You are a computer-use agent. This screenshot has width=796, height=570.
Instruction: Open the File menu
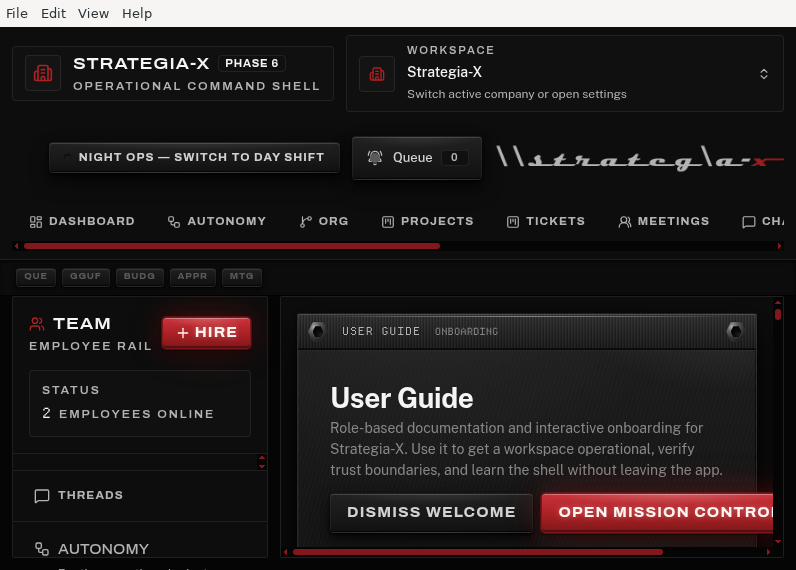coord(17,13)
